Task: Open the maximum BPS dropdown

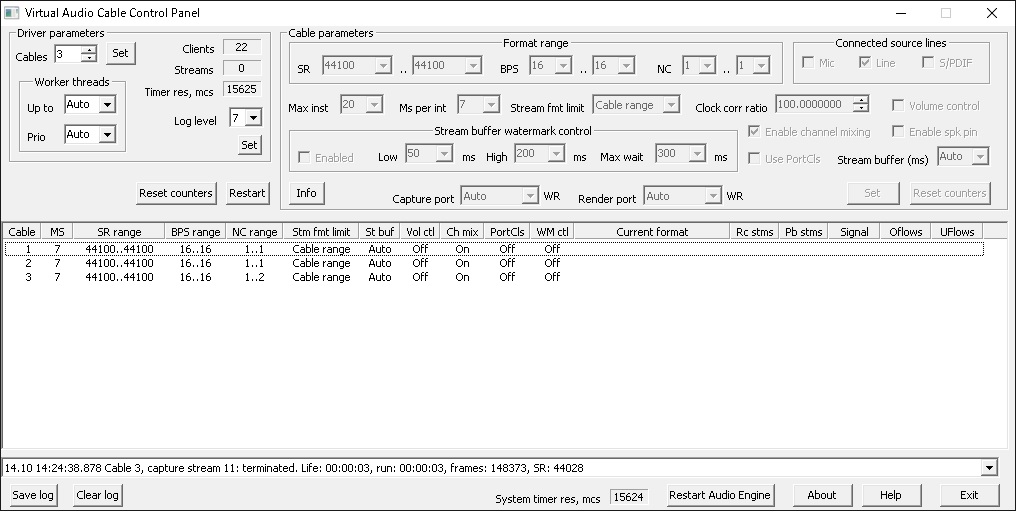Action: click(626, 65)
